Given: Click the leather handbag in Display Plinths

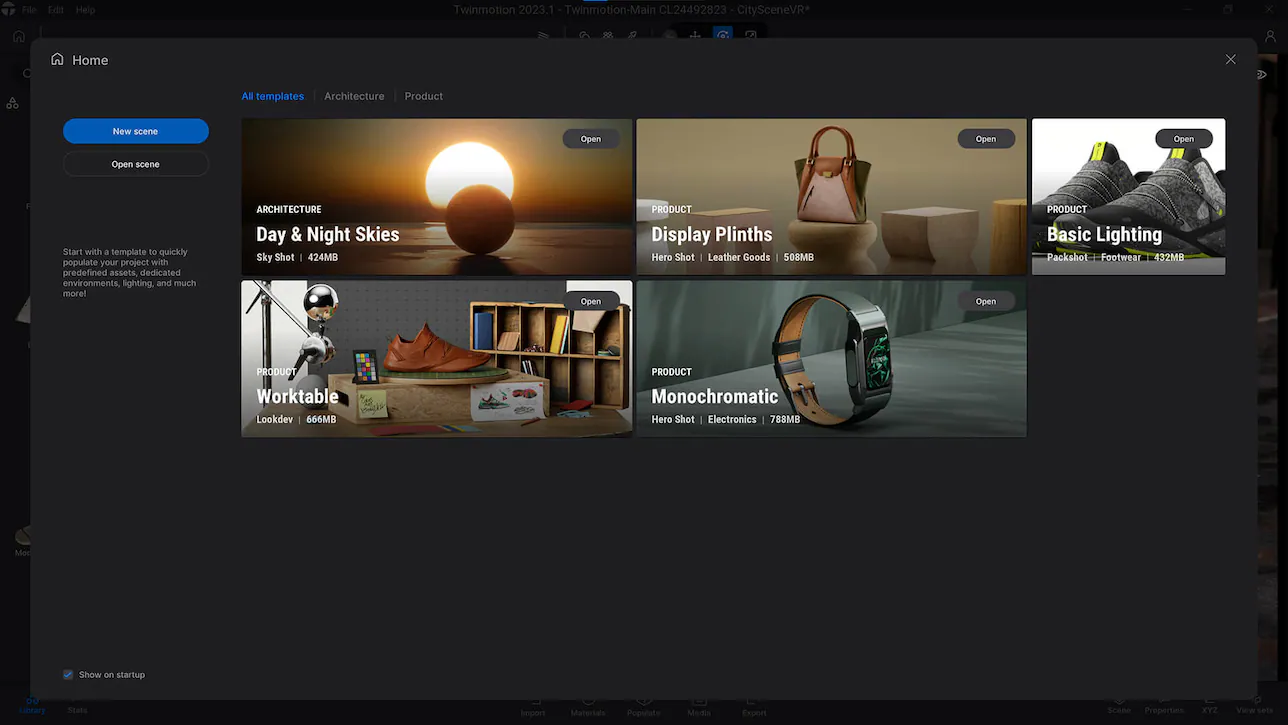Looking at the screenshot, I should (x=824, y=177).
